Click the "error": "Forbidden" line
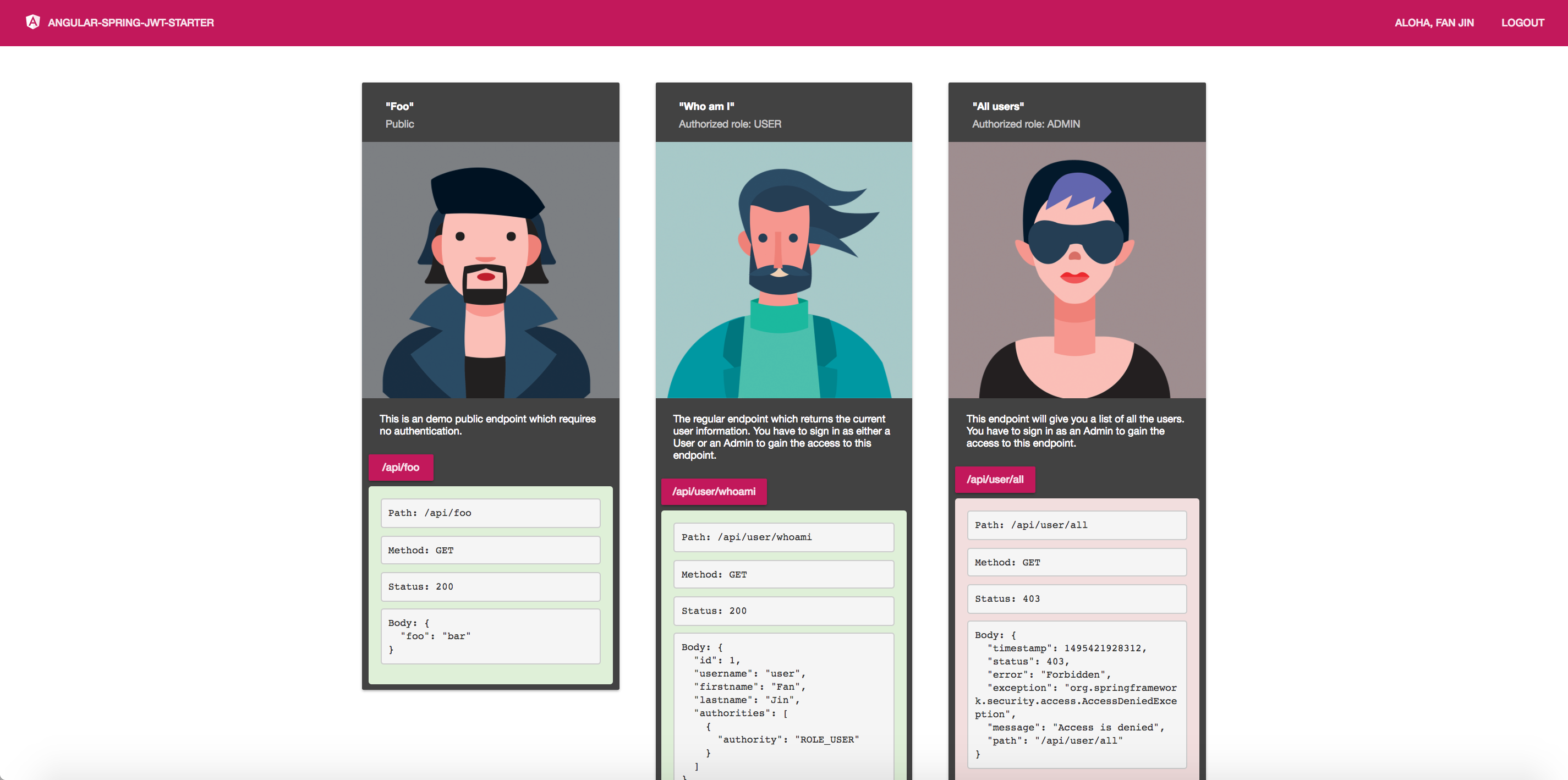The width and height of the screenshot is (1568, 780). point(1049,674)
